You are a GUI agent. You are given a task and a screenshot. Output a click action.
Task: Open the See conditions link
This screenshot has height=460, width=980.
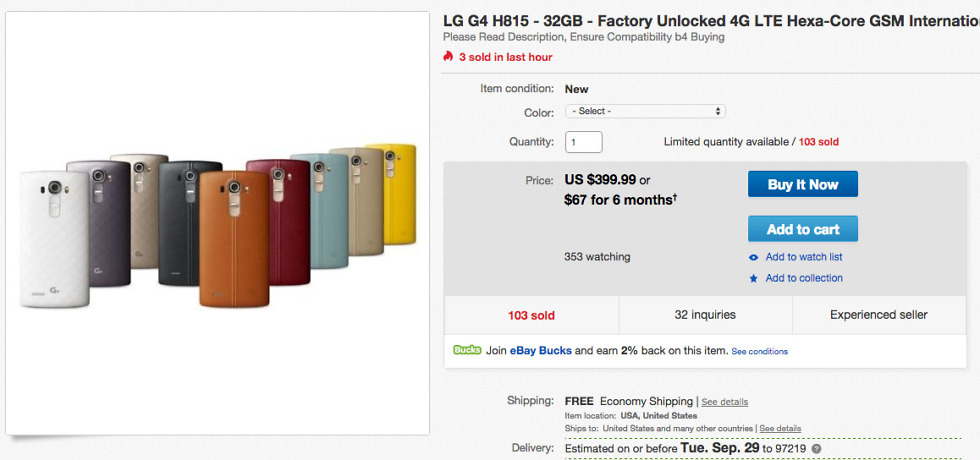pos(760,352)
